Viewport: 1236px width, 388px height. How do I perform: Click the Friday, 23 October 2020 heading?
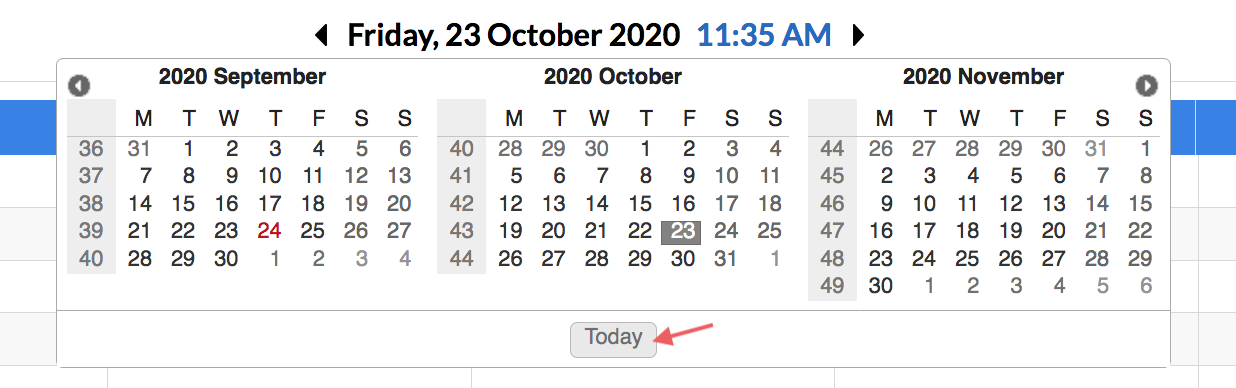pos(514,36)
